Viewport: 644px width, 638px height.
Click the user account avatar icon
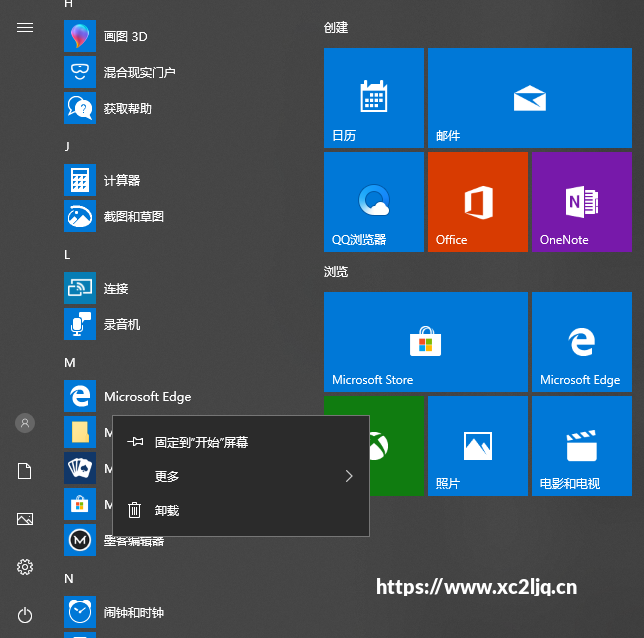point(25,423)
